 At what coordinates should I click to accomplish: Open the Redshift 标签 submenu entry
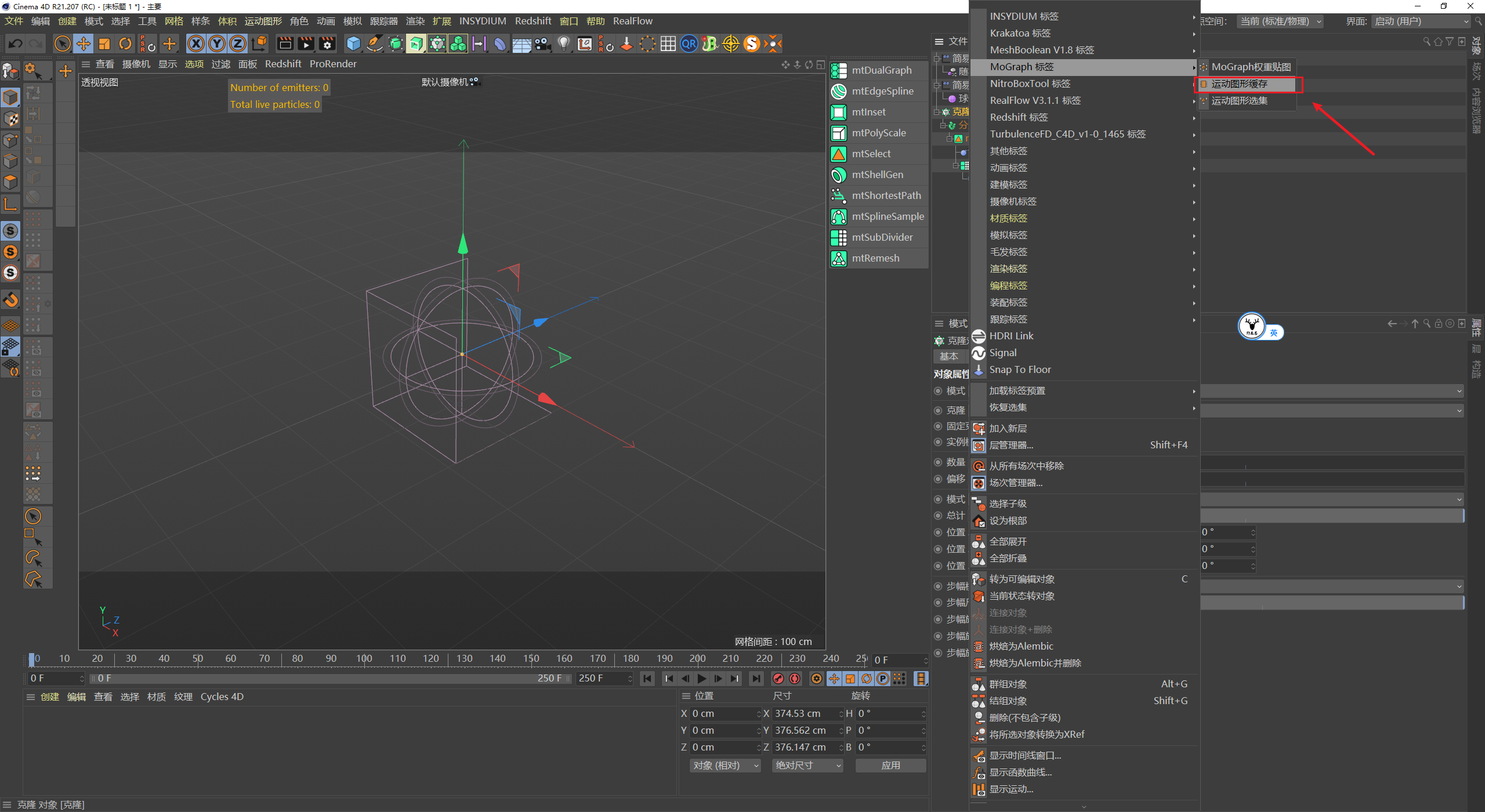(1019, 117)
